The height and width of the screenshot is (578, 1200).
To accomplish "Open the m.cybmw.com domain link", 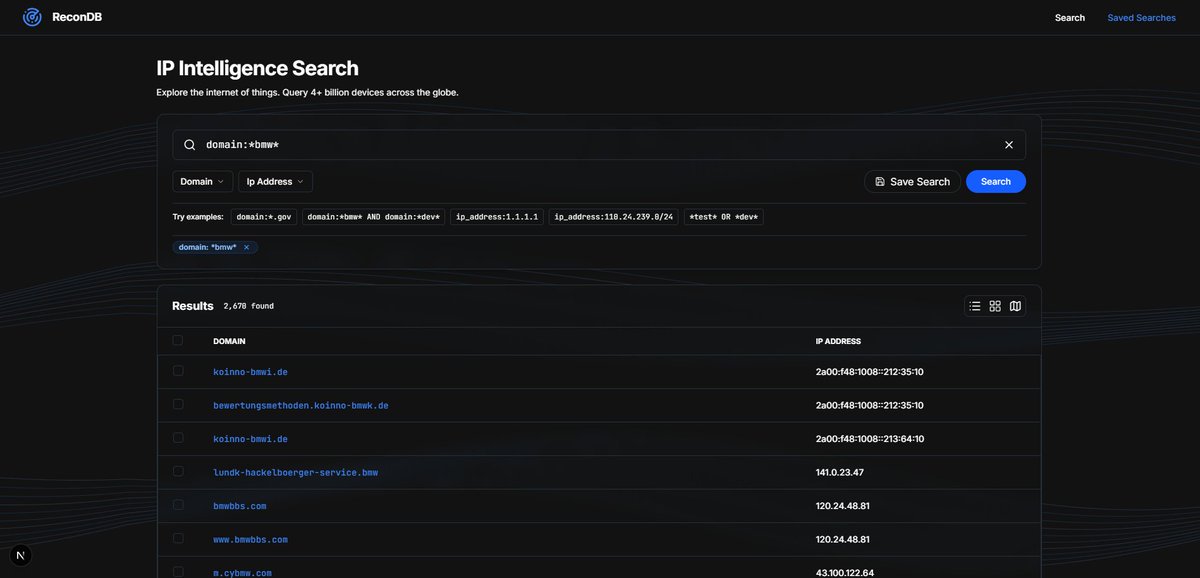I will pos(242,573).
